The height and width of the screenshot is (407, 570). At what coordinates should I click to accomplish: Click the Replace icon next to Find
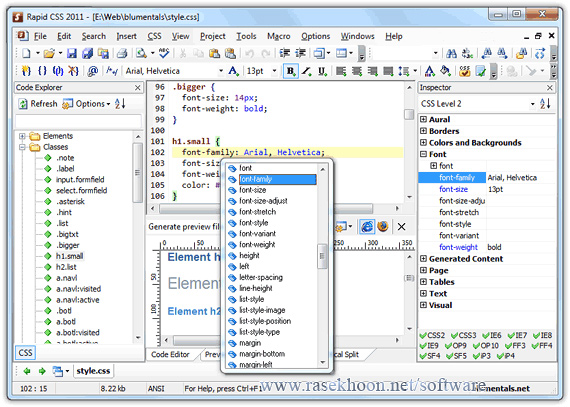[x=467, y=54]
